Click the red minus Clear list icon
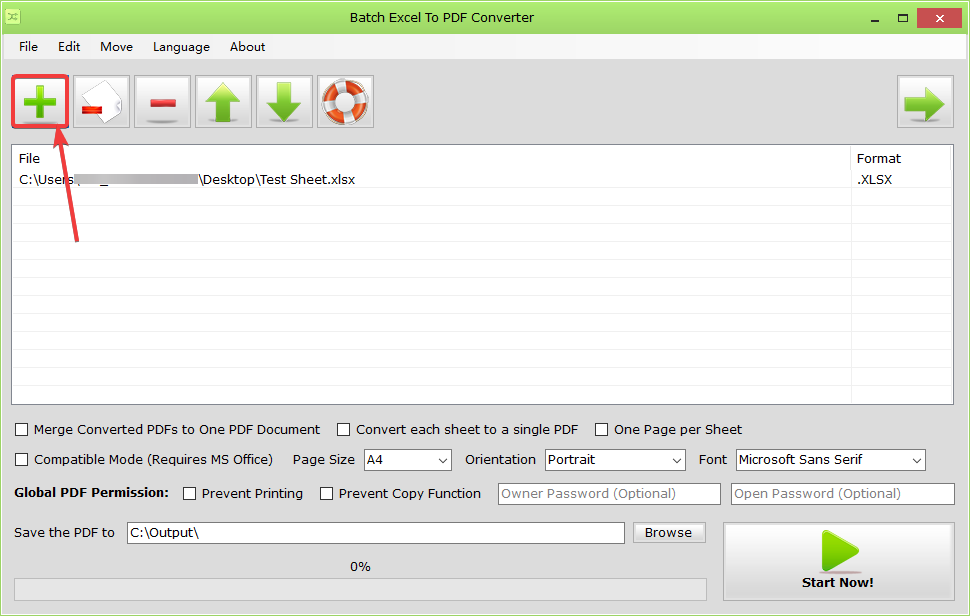970x616 pixels. pyautogui.click(x=162, y=101)
